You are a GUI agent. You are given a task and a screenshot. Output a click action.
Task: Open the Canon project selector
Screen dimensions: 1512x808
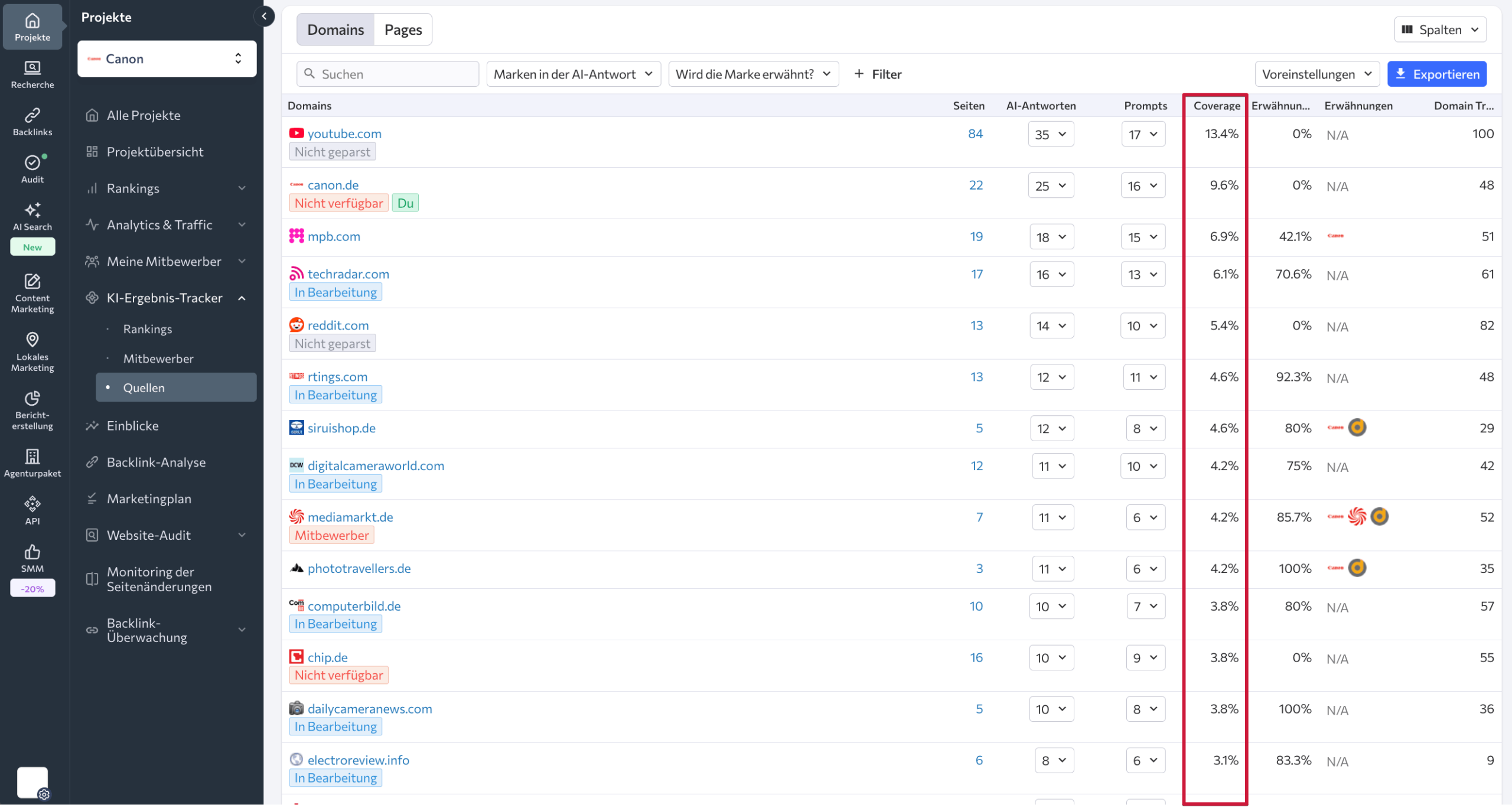[167, 58]
